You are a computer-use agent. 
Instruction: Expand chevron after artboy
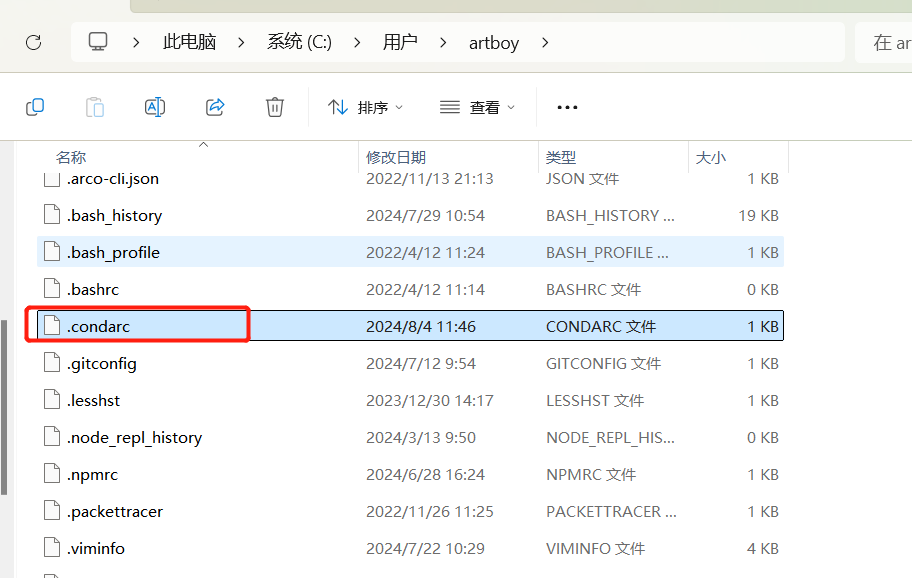coord(545,42)
